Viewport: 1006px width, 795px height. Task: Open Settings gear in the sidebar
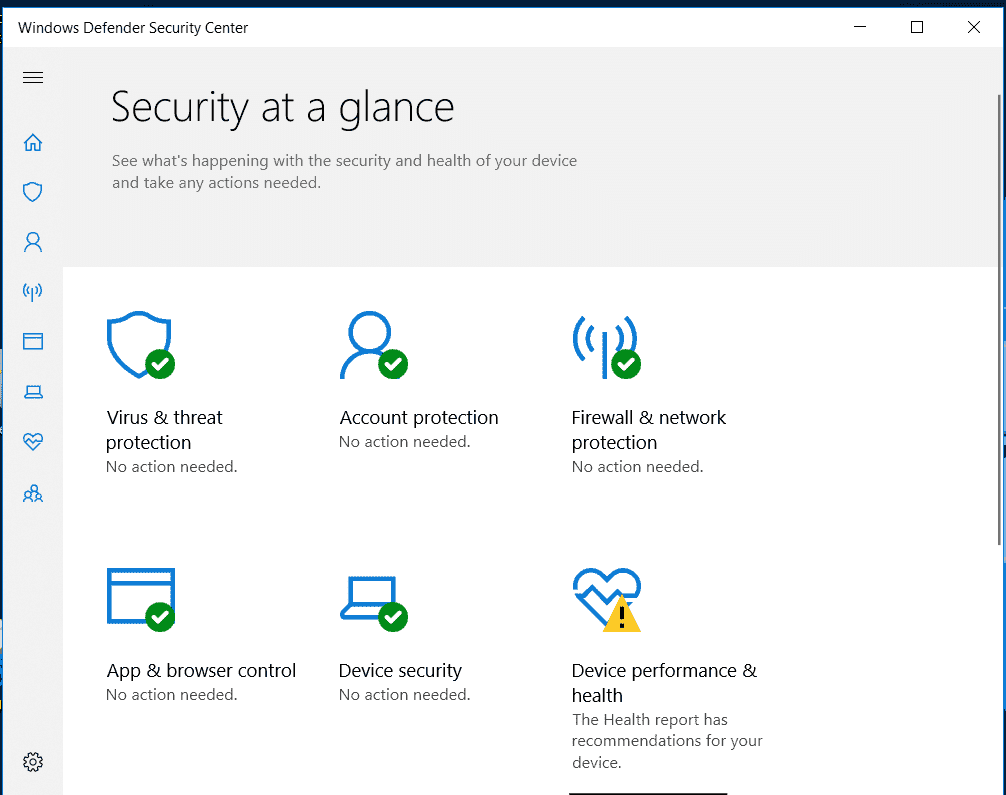point(33,762)
